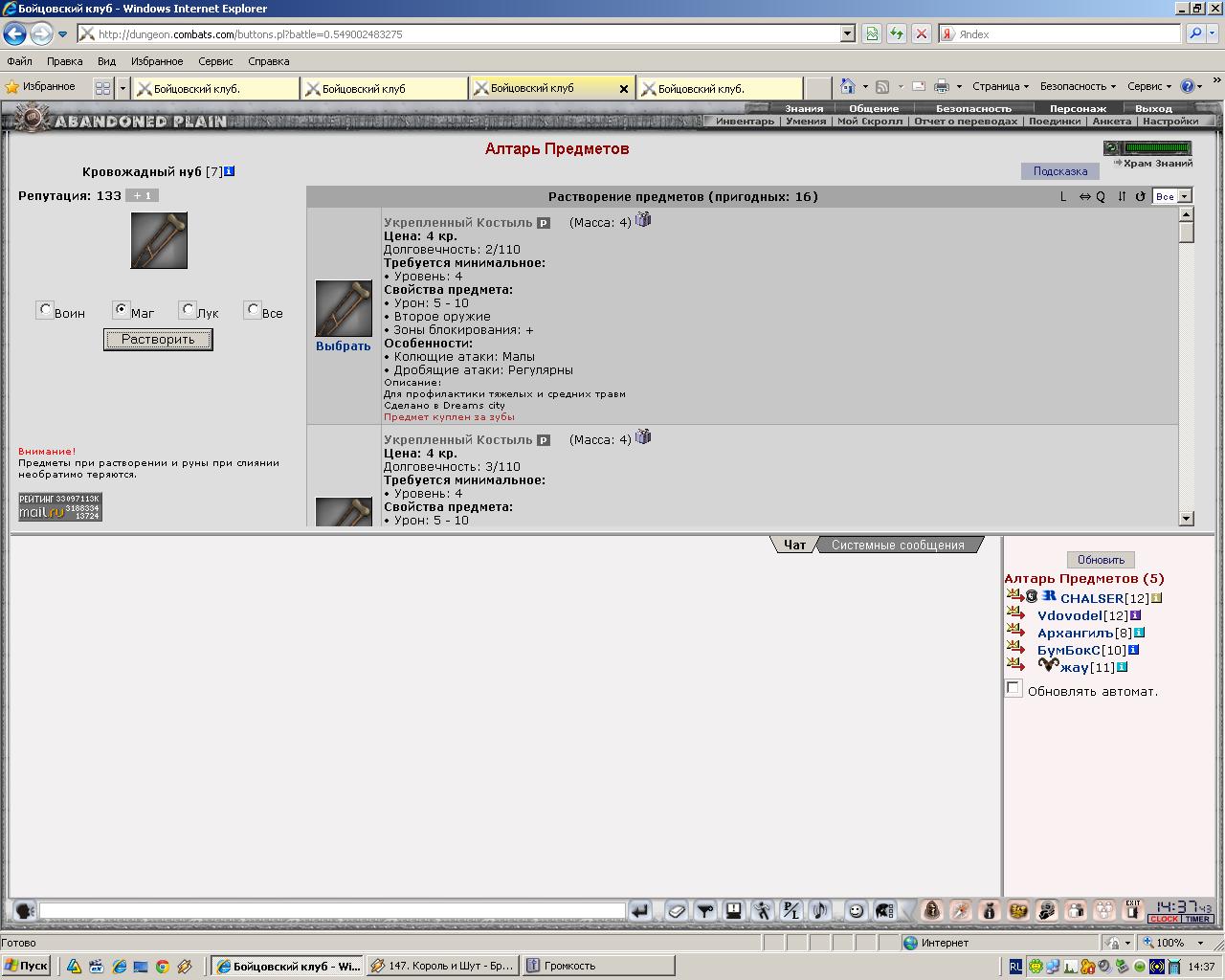Open the Страница IE dropdown menu
The height and width of the screenshot is (980, 1225).
[999, 86]
